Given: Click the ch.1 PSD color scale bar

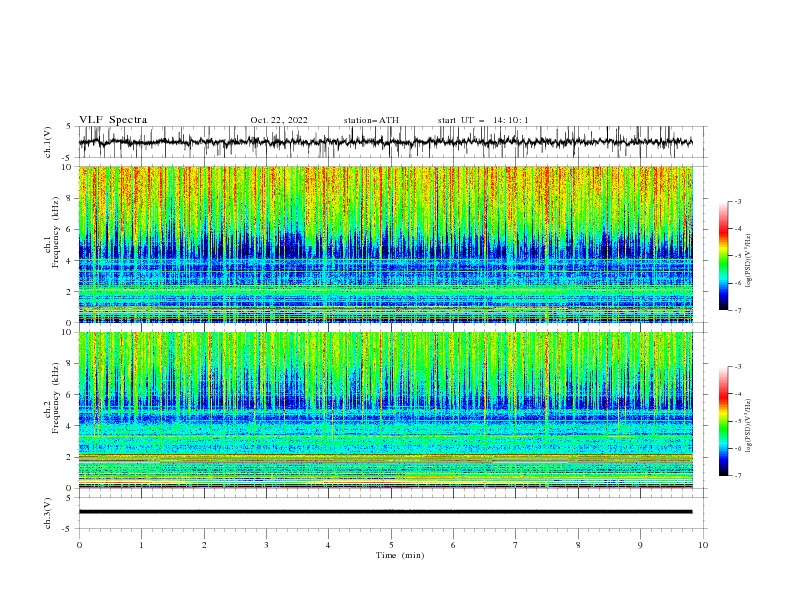Looking at the screenshot, I should (x=723, y=256).
